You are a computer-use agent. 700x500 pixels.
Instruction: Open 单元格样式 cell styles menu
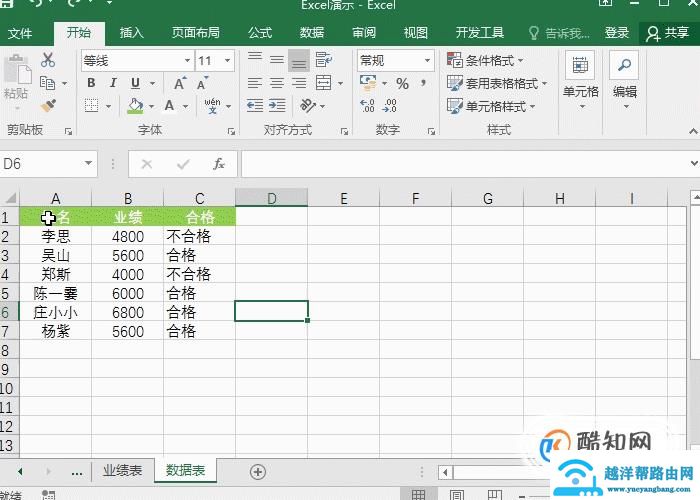click(491, 106)
